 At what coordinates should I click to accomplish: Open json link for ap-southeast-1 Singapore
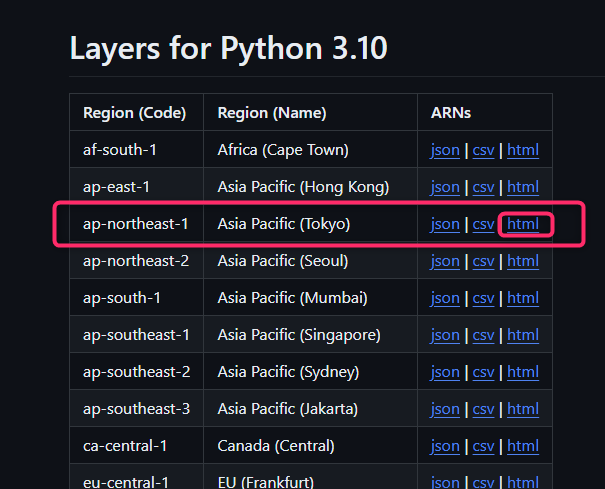pos(445,335)
